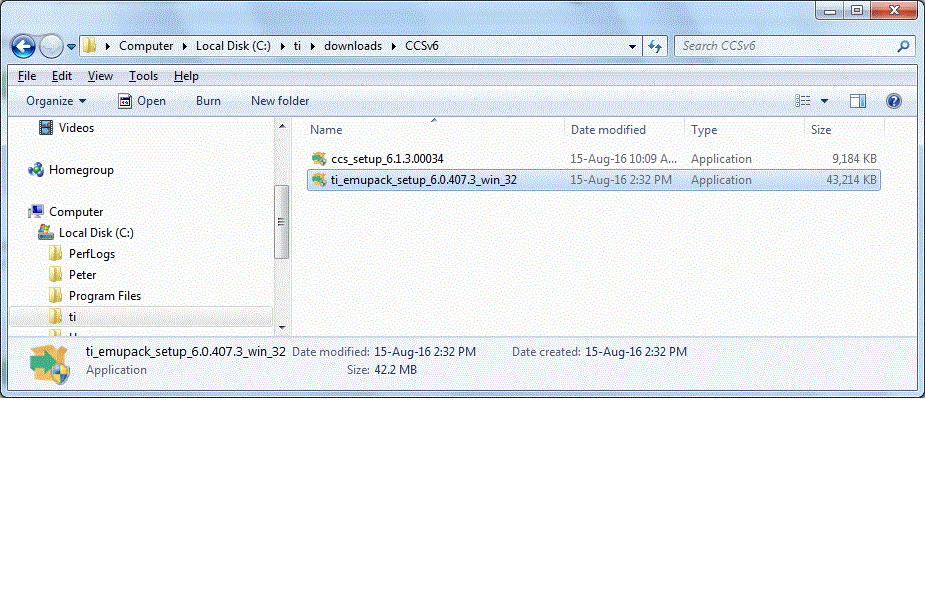Image resolution: width=925 pixels, height=614 pixels.
Task: Click the folder icon in address bar
Action: [x=89, y=45]
